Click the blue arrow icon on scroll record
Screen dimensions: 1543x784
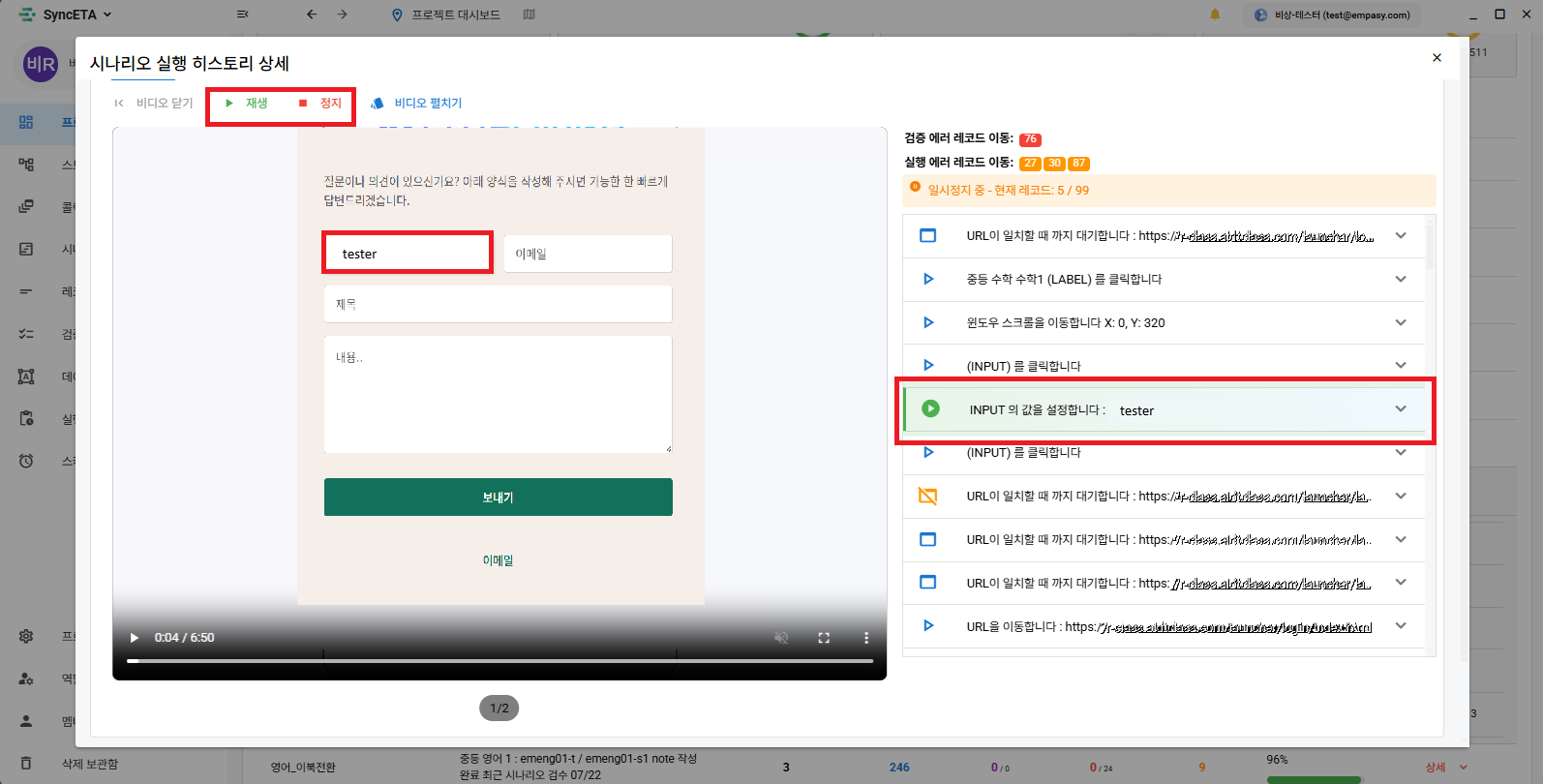(928, 322)
